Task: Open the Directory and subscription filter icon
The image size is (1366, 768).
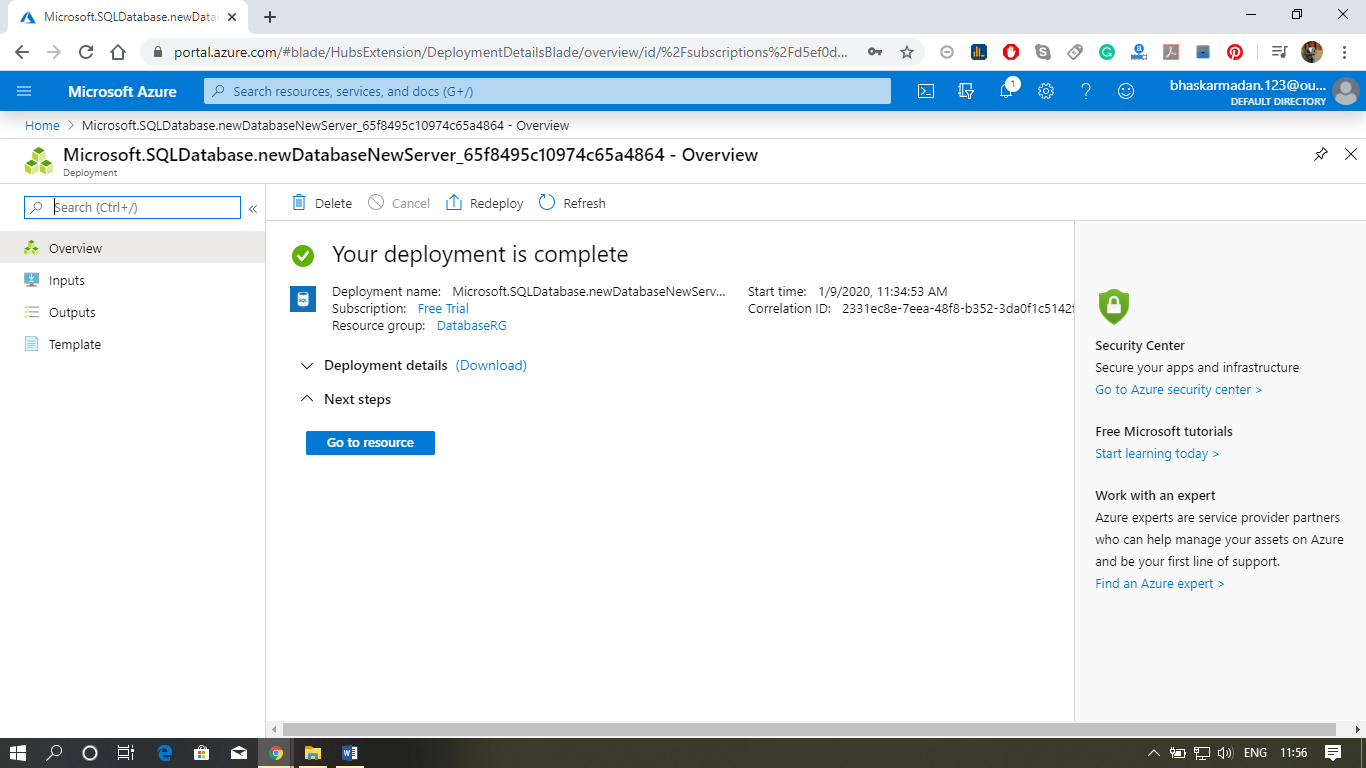Action: [x=966, y=91]
